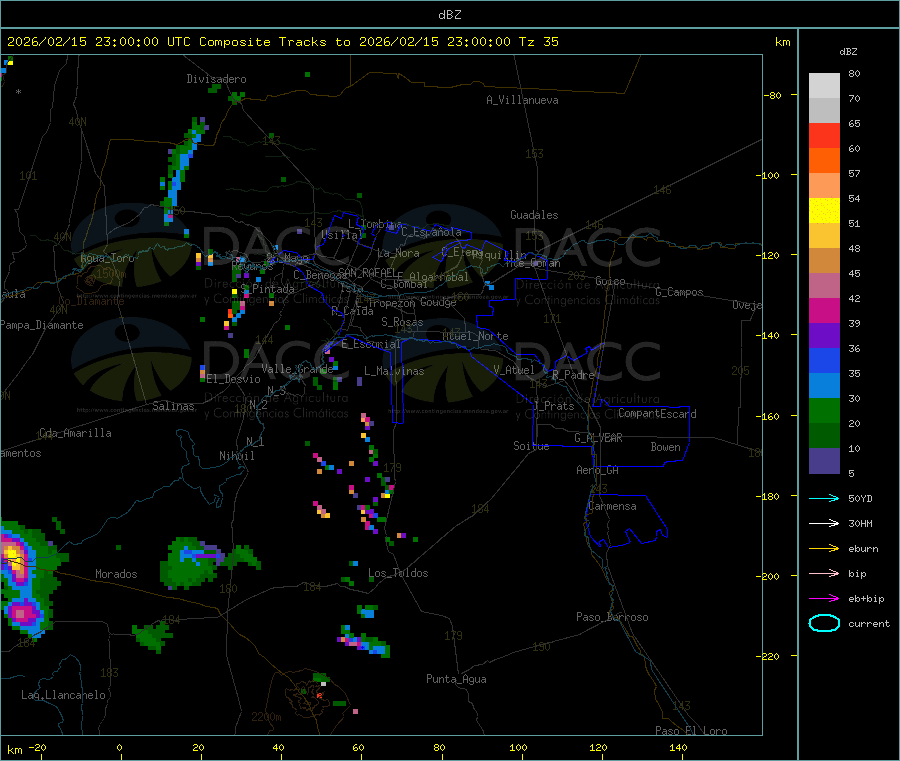Click the '-120' tick on the right axis
The height and width of the screenshot is (761, 900).
click(x=769, y=255)
